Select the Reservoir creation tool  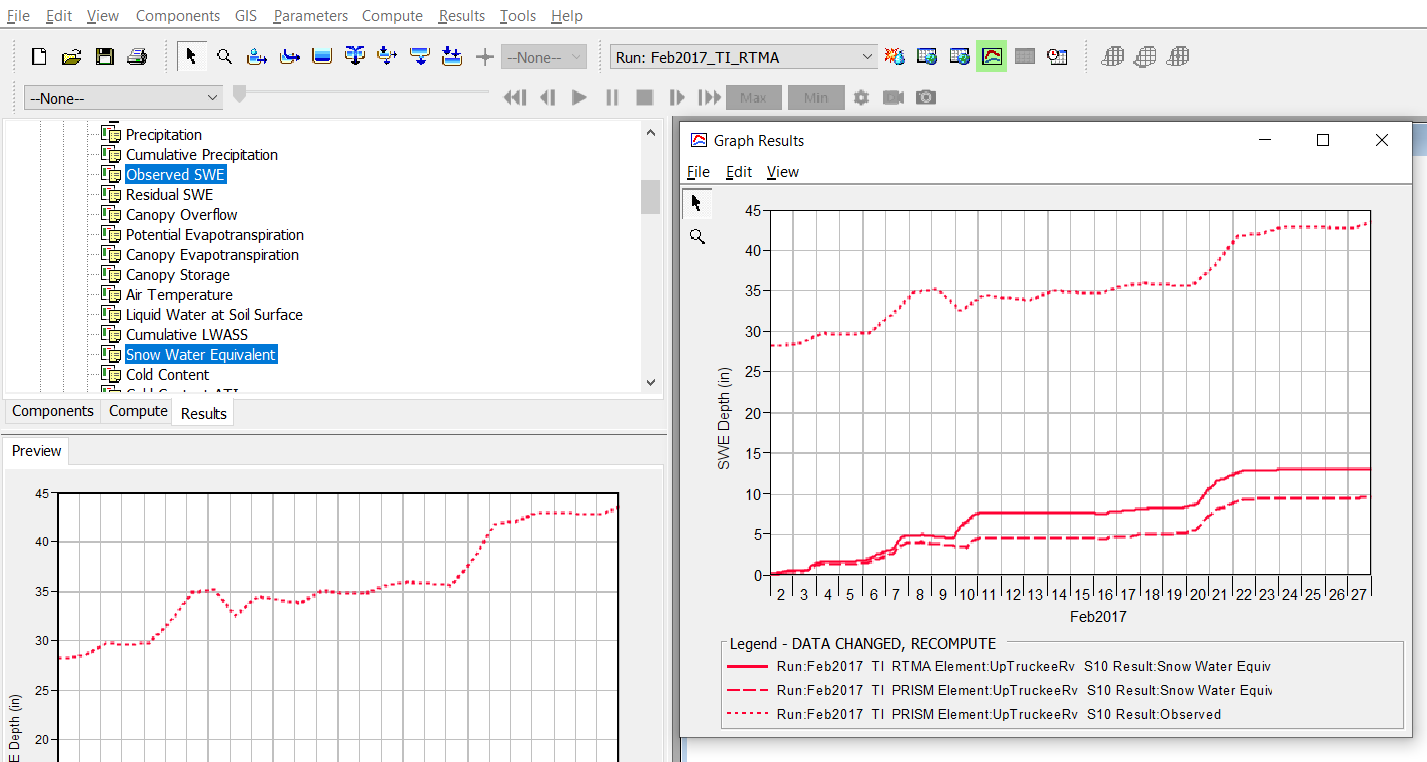tap(322, 57)
